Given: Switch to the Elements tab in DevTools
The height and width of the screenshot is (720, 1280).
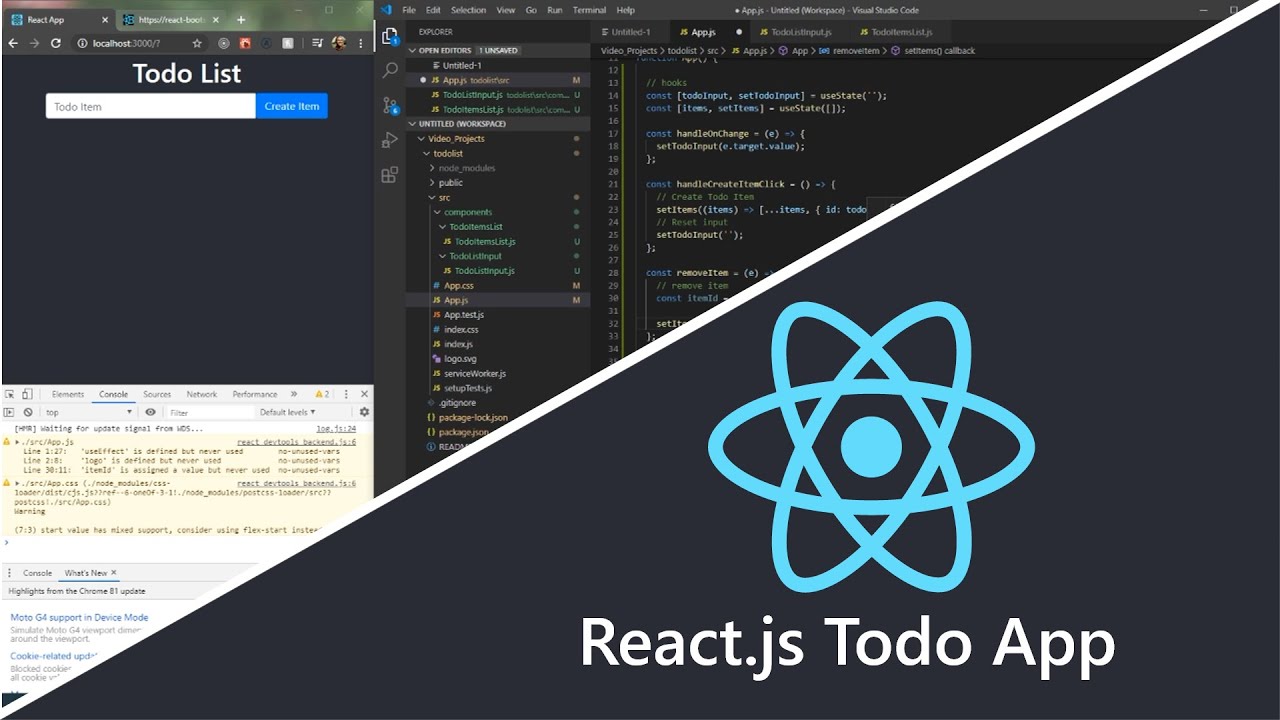Looking at the screenshot, I should point(68,395).
